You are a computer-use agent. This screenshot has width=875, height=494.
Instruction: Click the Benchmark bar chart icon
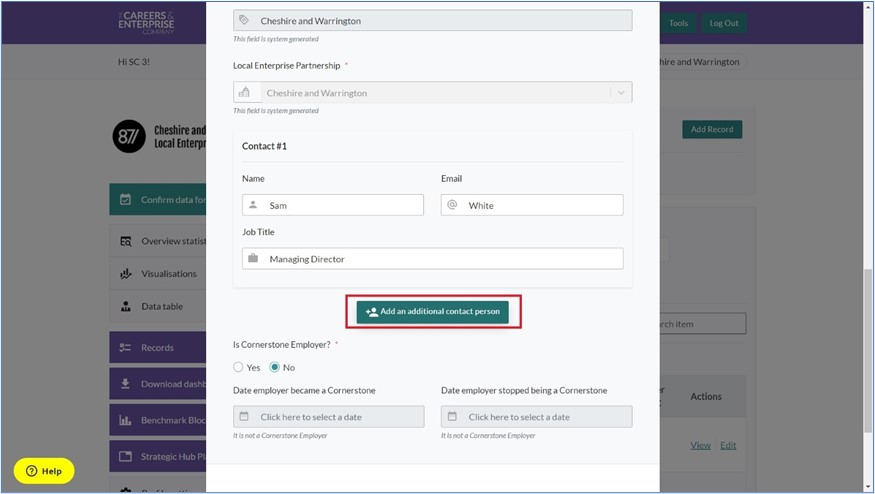point(126,420)
